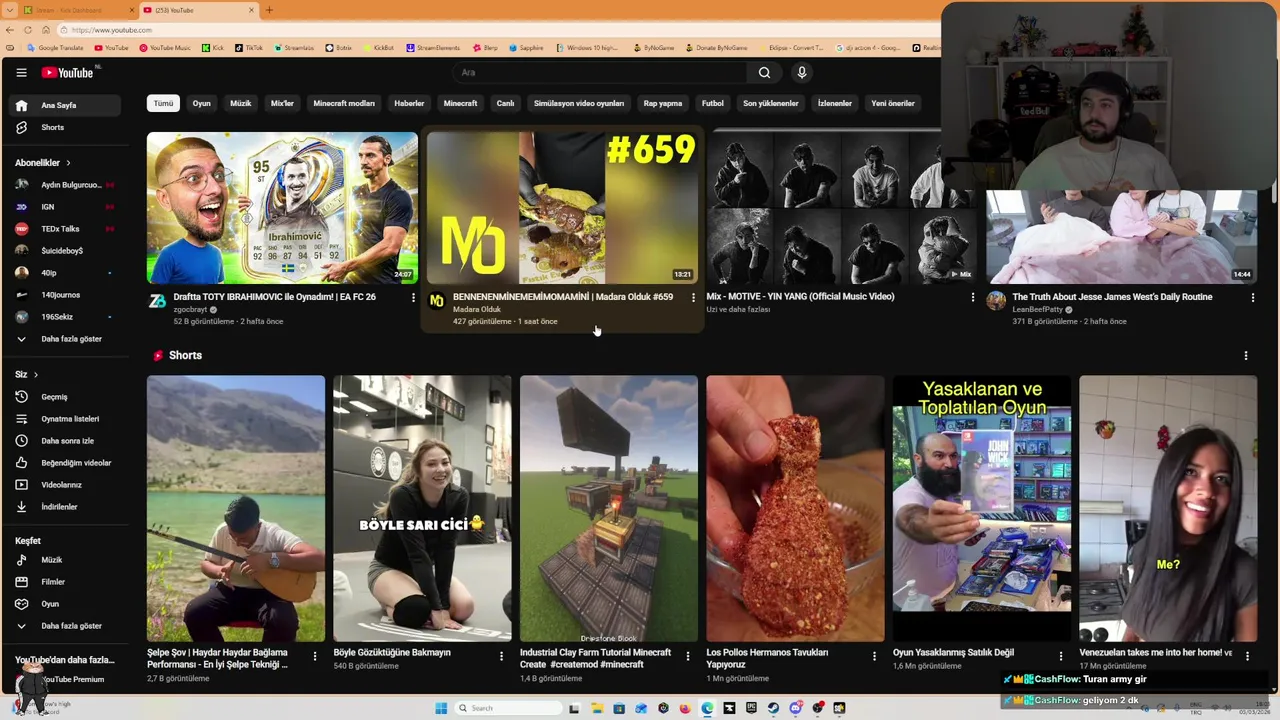Screen dimensions: 1280x720
Task: Open options for Böyle Gözüktüğüne Bakmayın short
Action: tap(501, 656)
